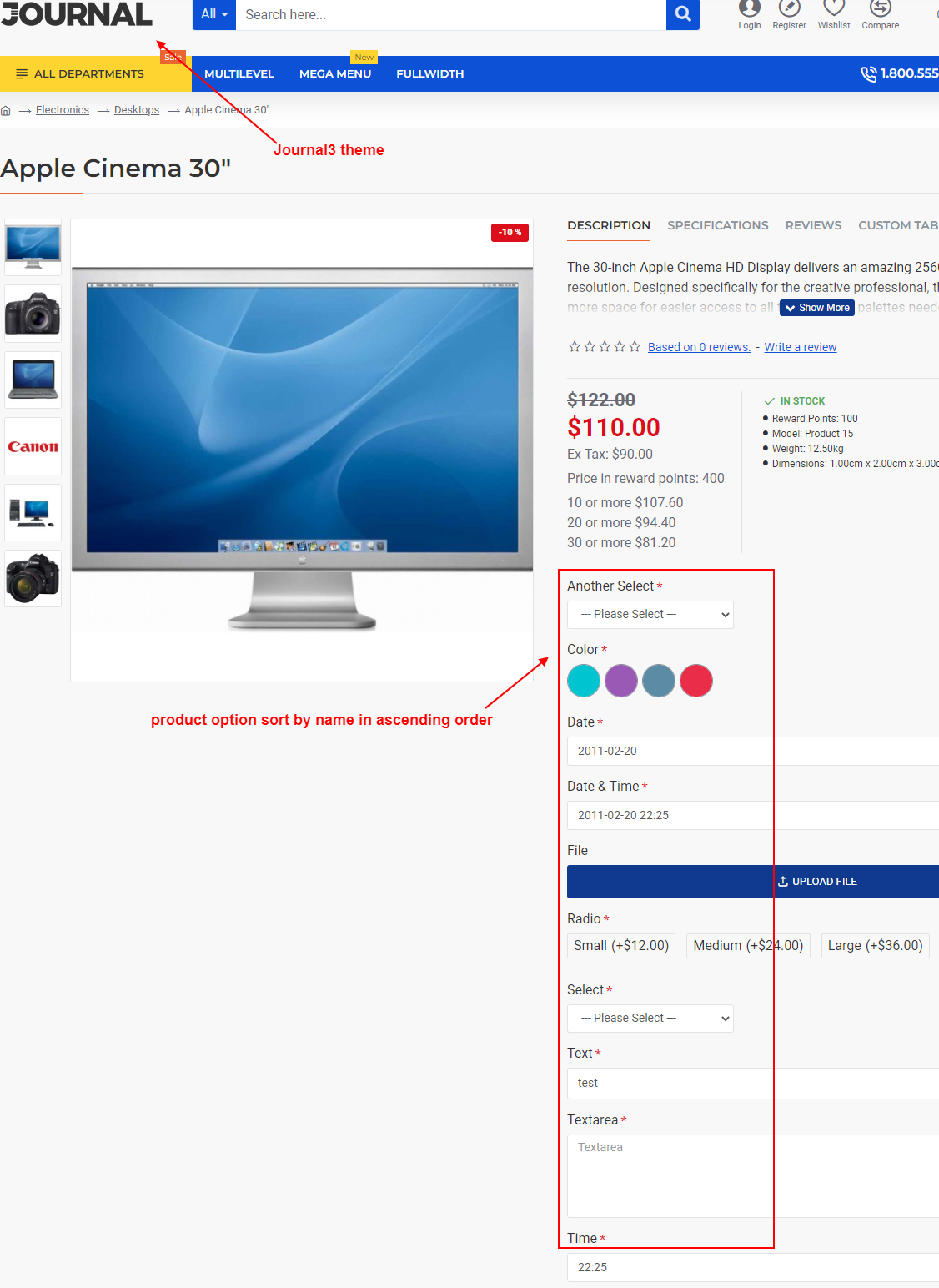Image resolution: width=939 pixels, height=1288 pixels.
Task: Open the Mega Menu item
Action: (x=335, y=73)
